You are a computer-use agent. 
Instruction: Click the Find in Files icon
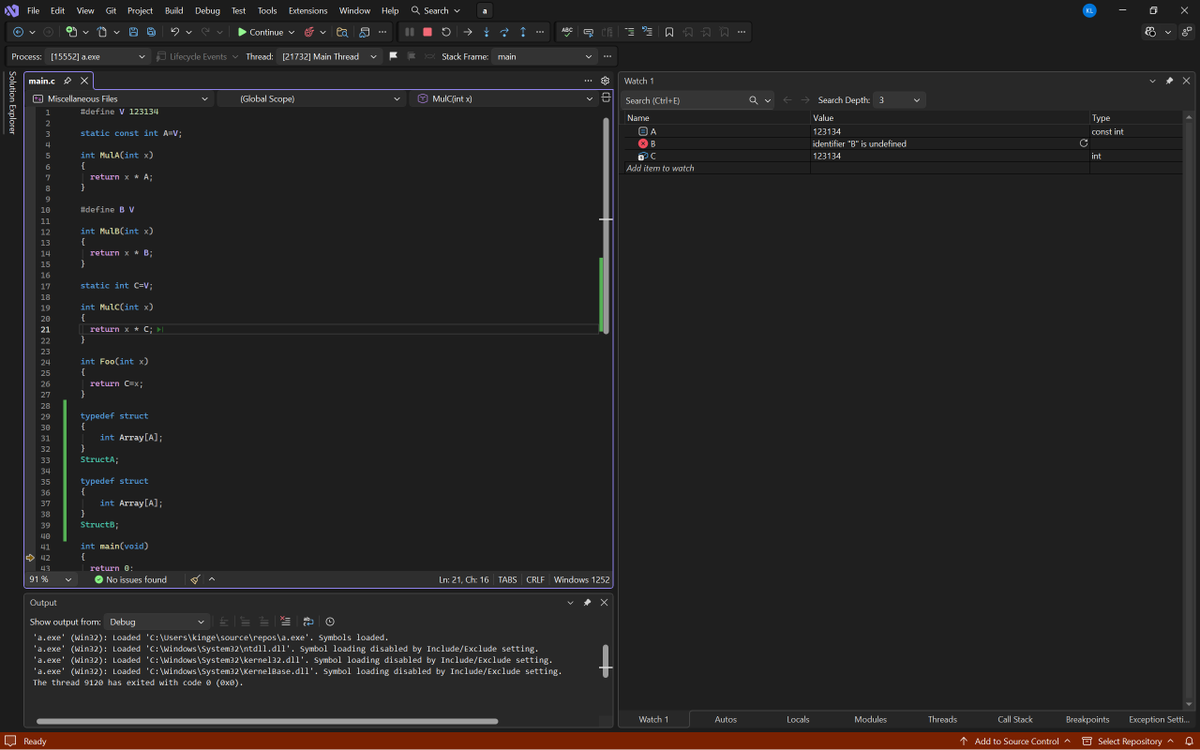(x=342, y=32)
